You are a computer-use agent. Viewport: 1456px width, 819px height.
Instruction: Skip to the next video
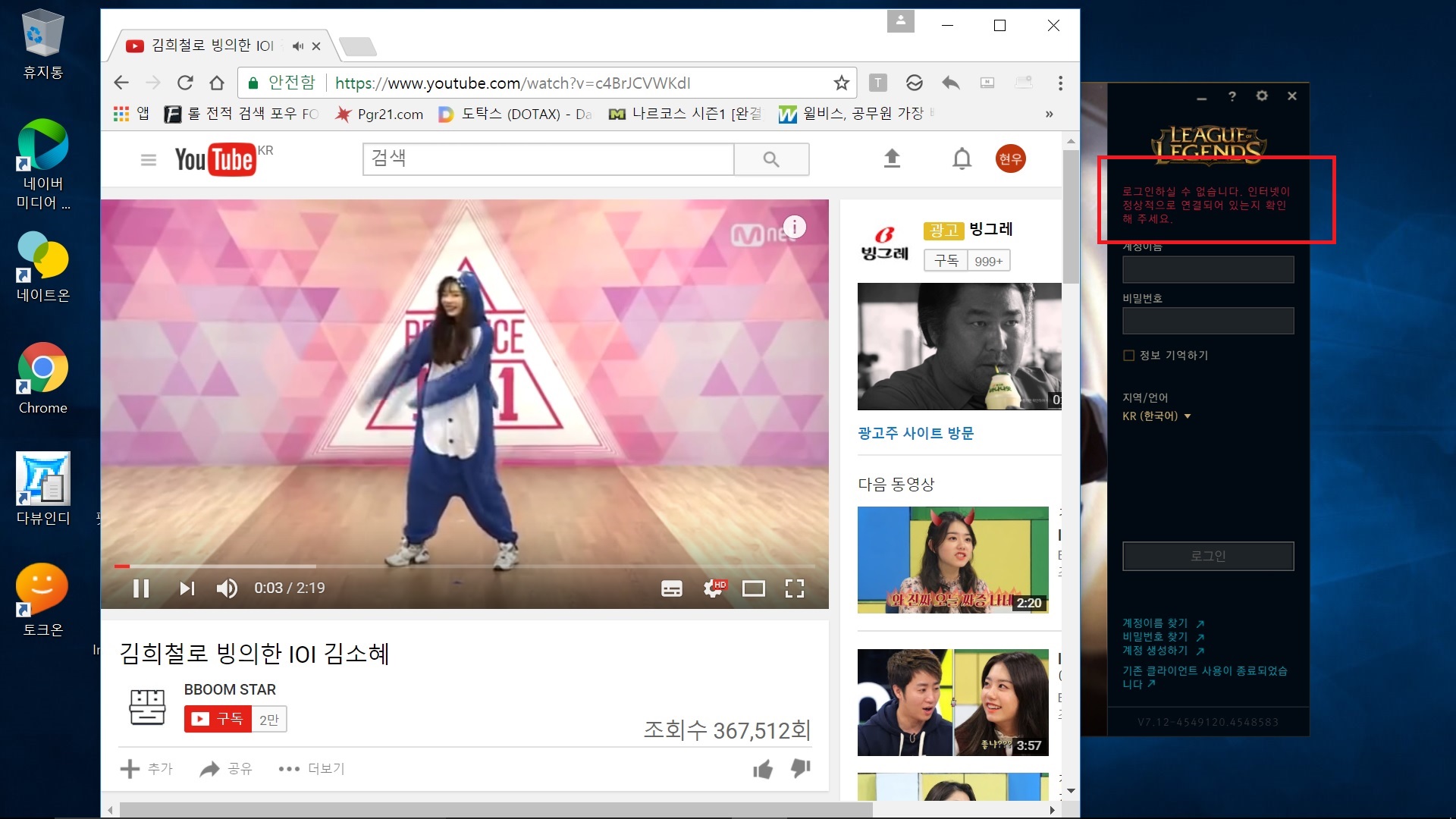(x=187, y=588)
